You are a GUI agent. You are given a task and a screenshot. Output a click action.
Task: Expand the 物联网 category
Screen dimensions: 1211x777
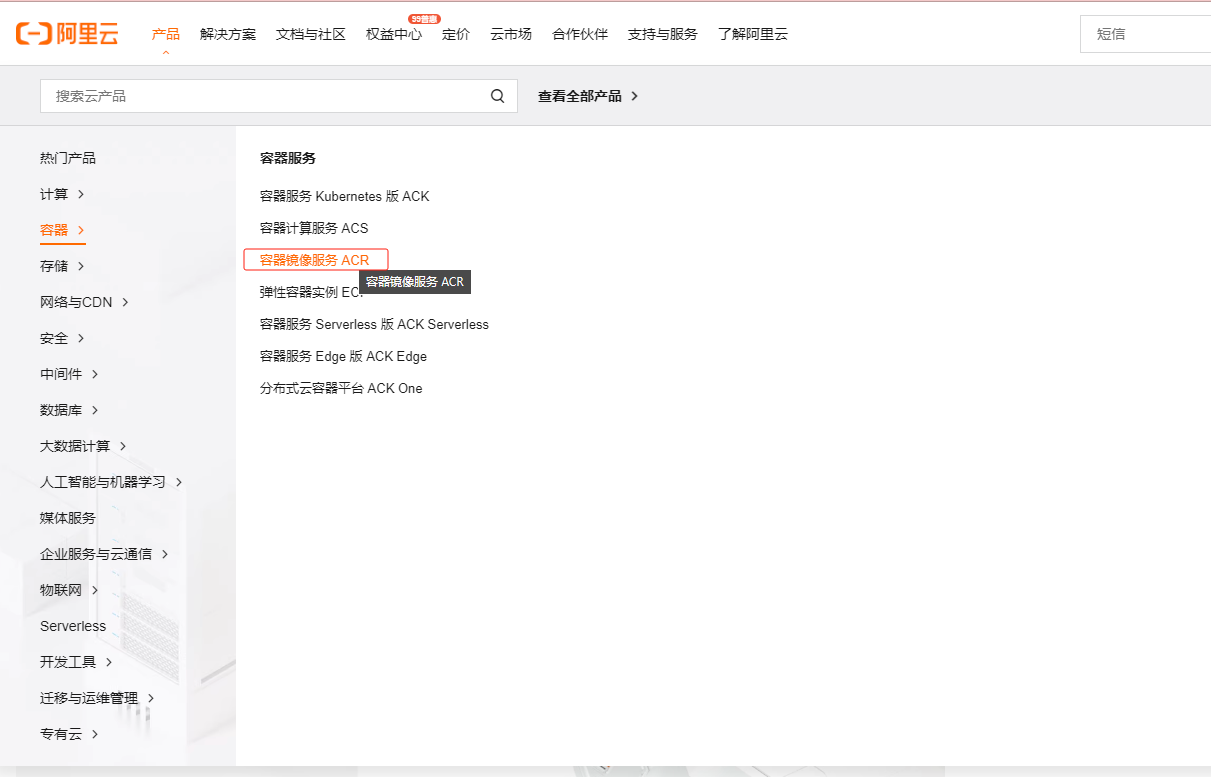[69, 590]
